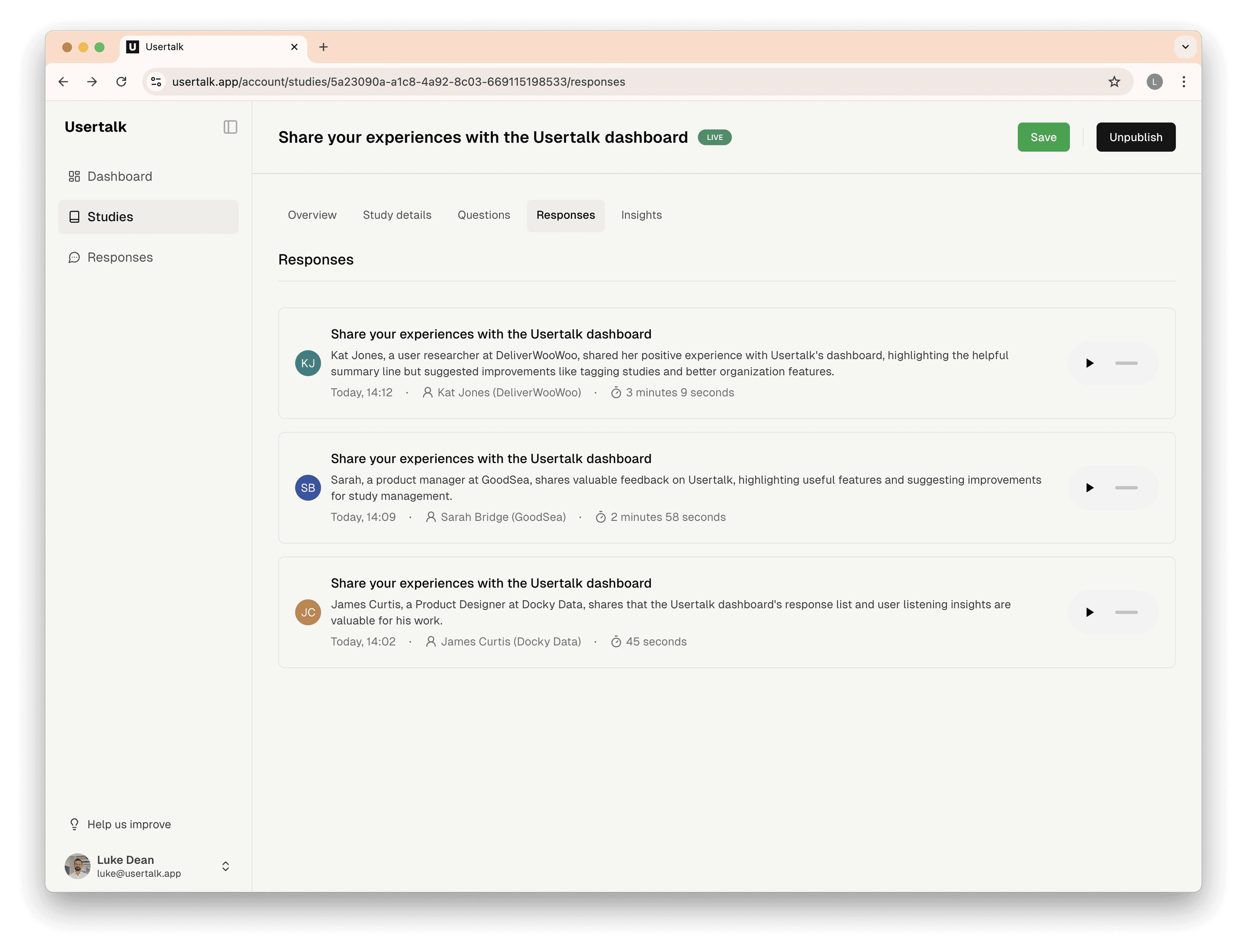Viewport: 1247px width, 952px height.
Task: Click the timer icon next to 3 minutes 9 seconds
Action: (x=616, y=393)
